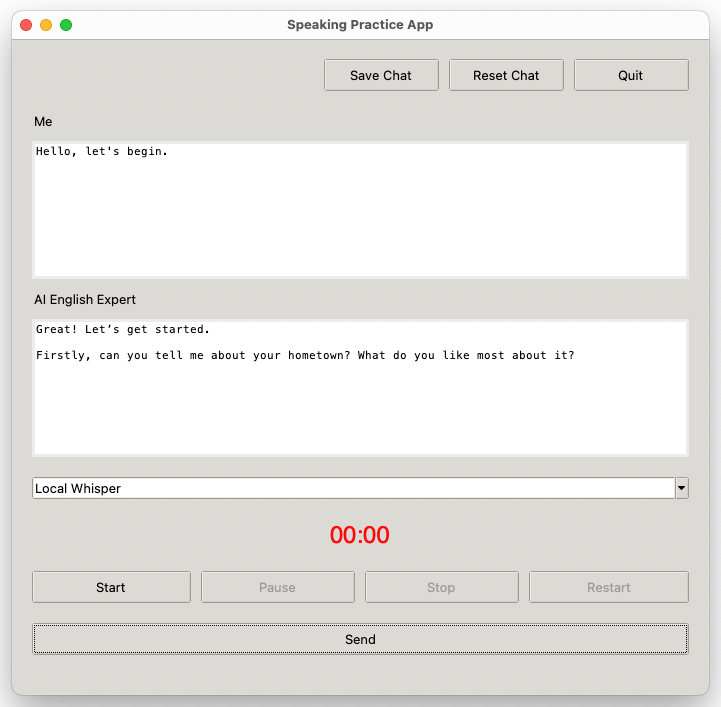Viewport: 721px width, 707px height.
Task: Minimize the window with the yellow button
Action: pos(46,25)
